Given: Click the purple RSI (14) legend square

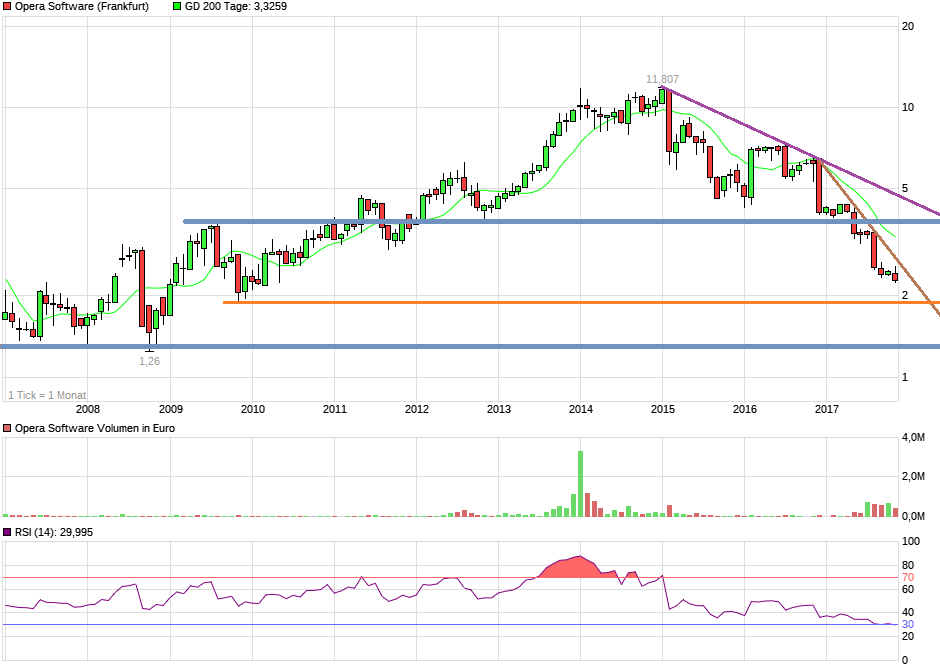Looking at the screenshot, I should point(8,532).
